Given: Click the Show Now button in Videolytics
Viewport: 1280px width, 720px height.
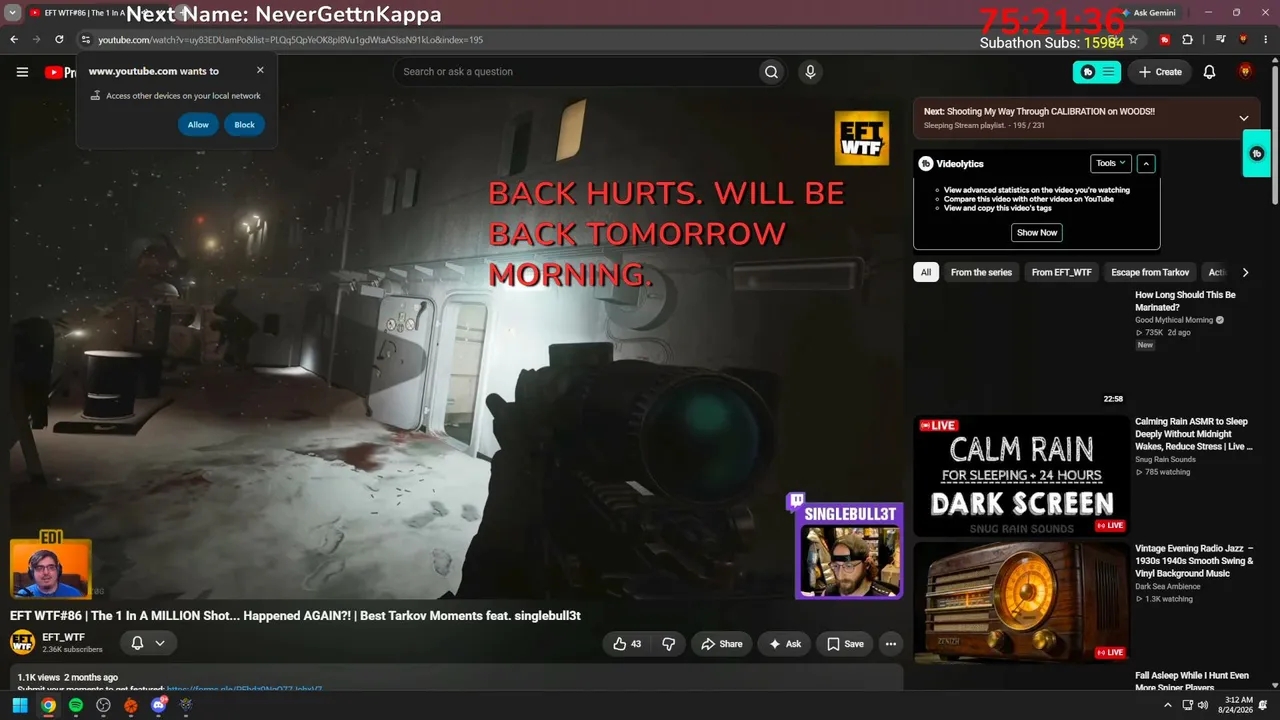Looking at the screenshot, I should coord(1037,232).
